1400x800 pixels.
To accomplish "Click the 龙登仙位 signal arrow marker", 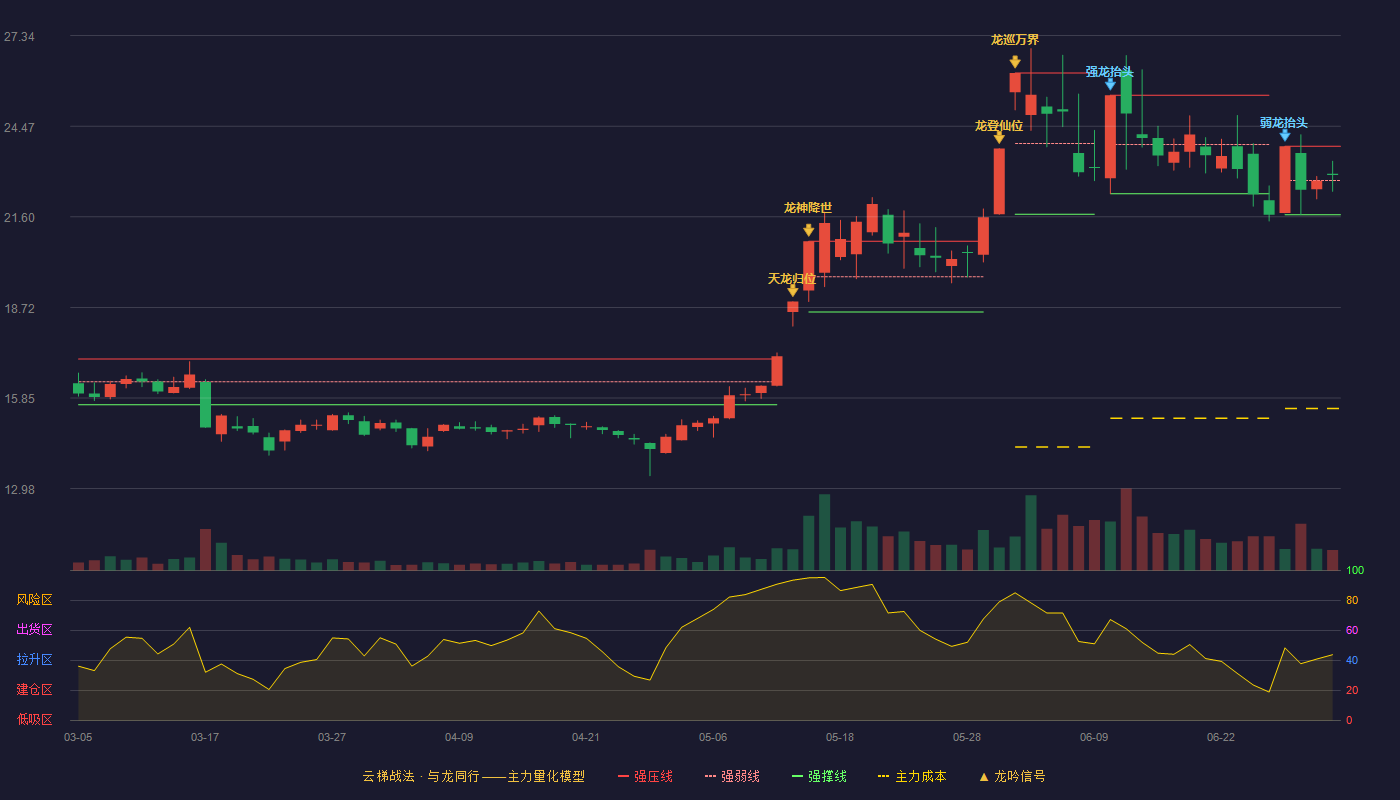I will pos(999,138).
